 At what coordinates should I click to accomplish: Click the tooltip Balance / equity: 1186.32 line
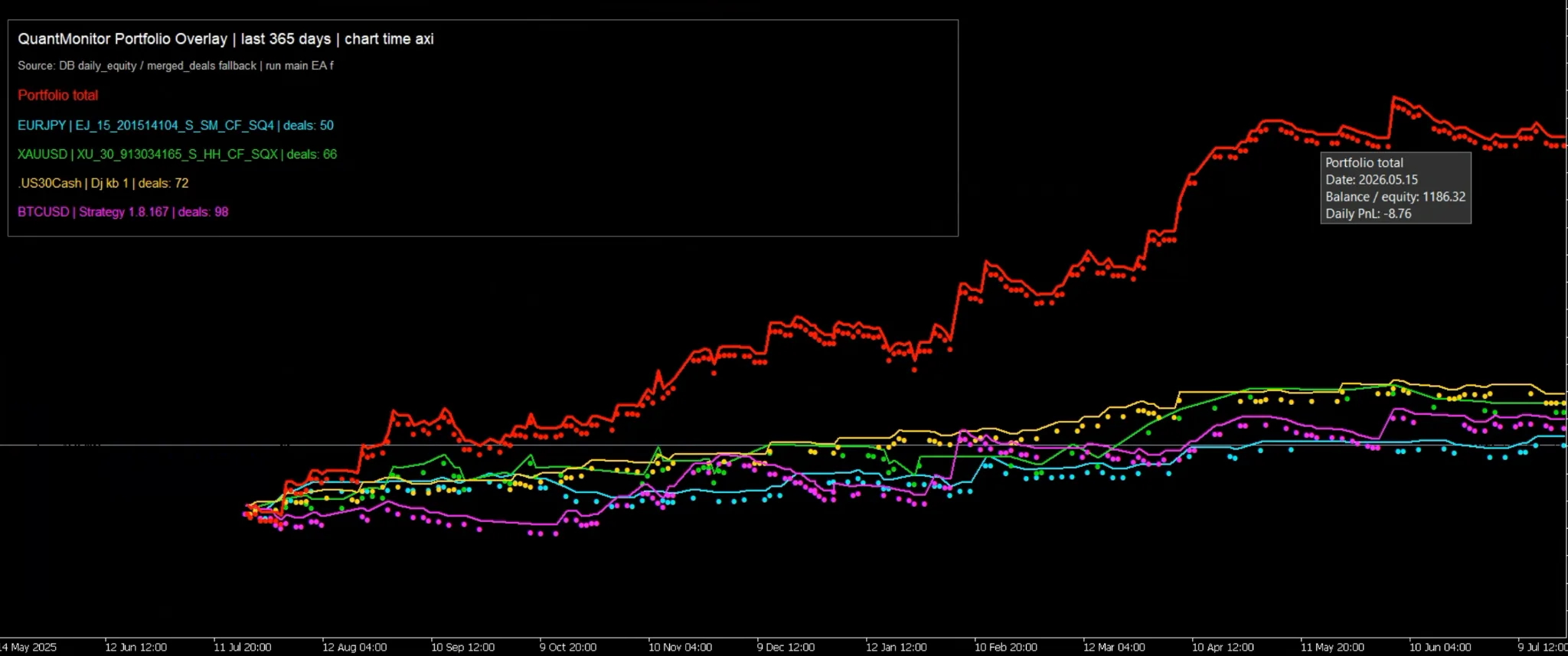coord(1395,197)
